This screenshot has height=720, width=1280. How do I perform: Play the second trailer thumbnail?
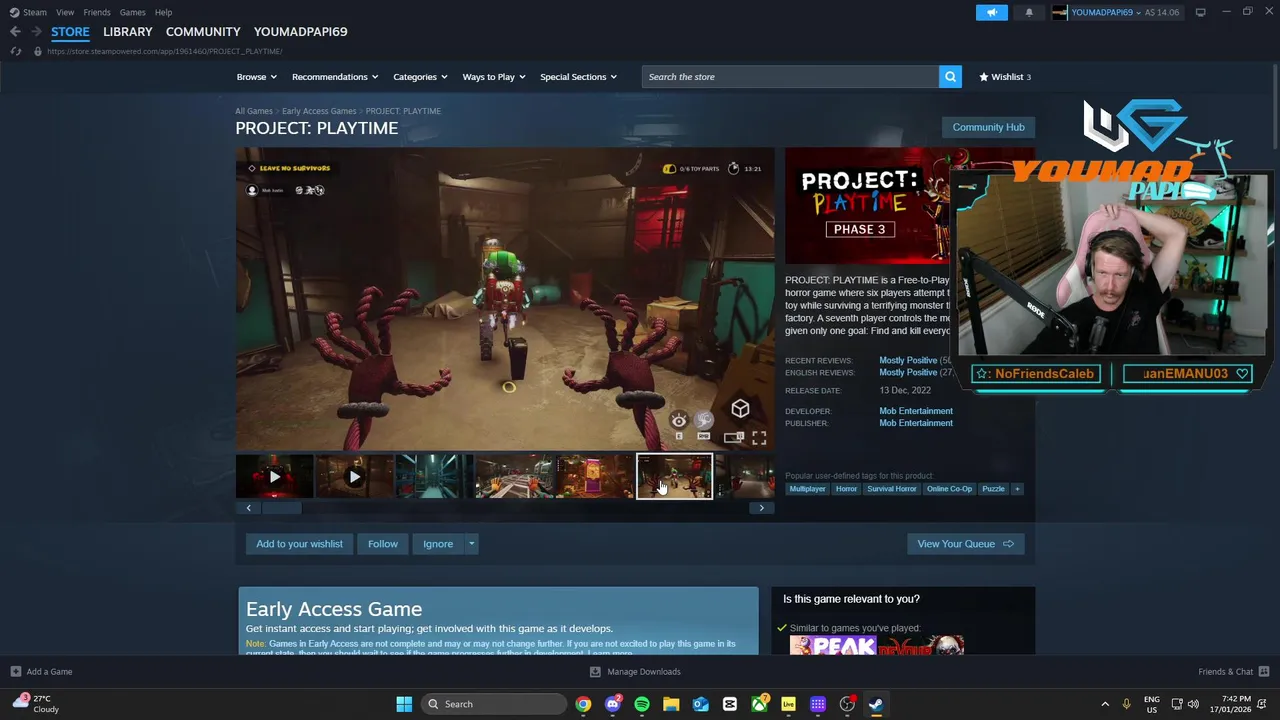tap(354, 477)
